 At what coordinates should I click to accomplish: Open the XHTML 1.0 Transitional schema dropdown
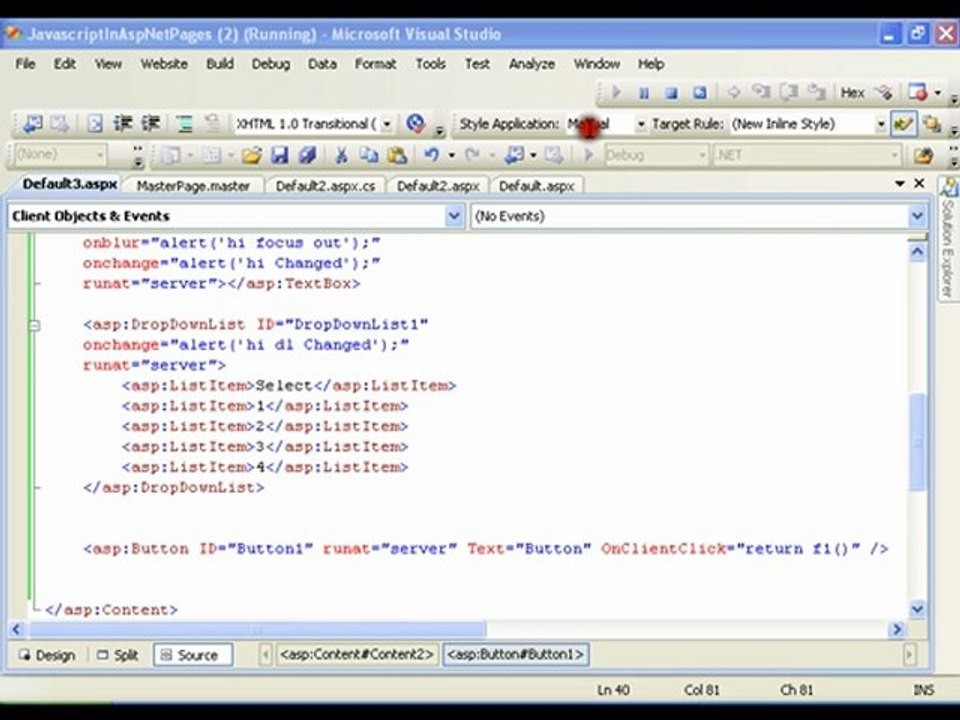point(387,124)
